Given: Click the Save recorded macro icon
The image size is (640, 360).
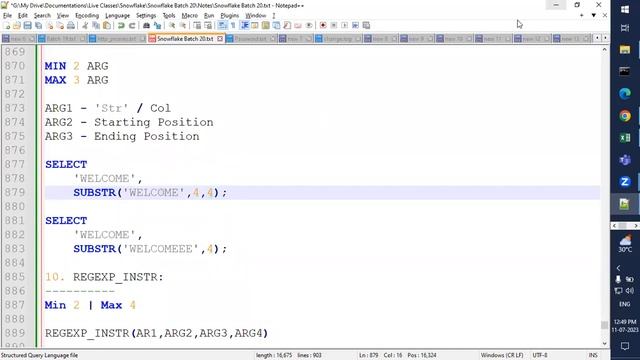Looking at the screenshot, I should pos(366,25).
